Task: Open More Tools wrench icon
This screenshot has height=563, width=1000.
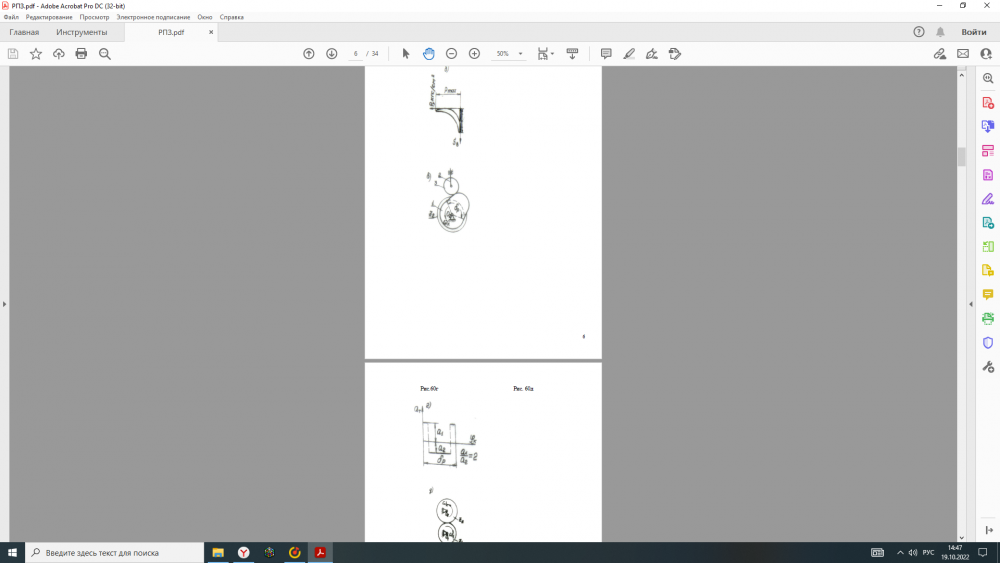Action: coord(988,367)
